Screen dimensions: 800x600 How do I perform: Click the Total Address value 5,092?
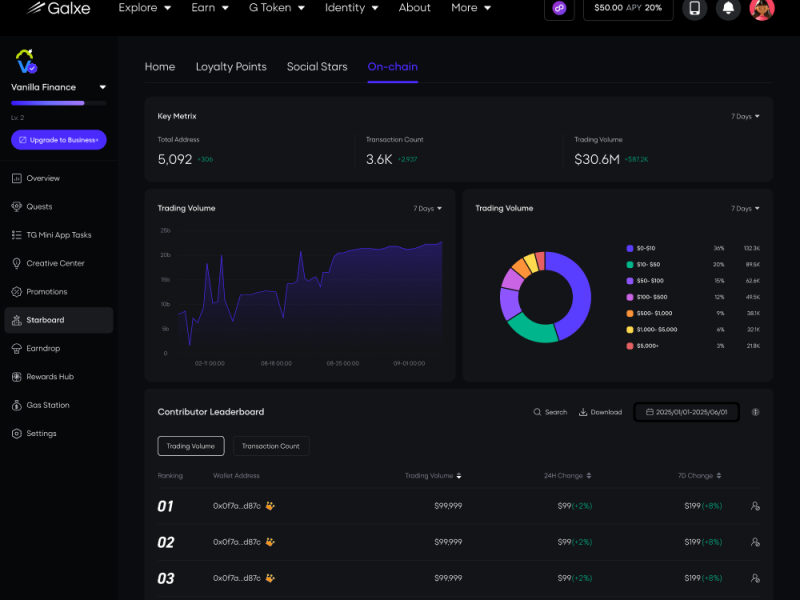coord(175,159)
